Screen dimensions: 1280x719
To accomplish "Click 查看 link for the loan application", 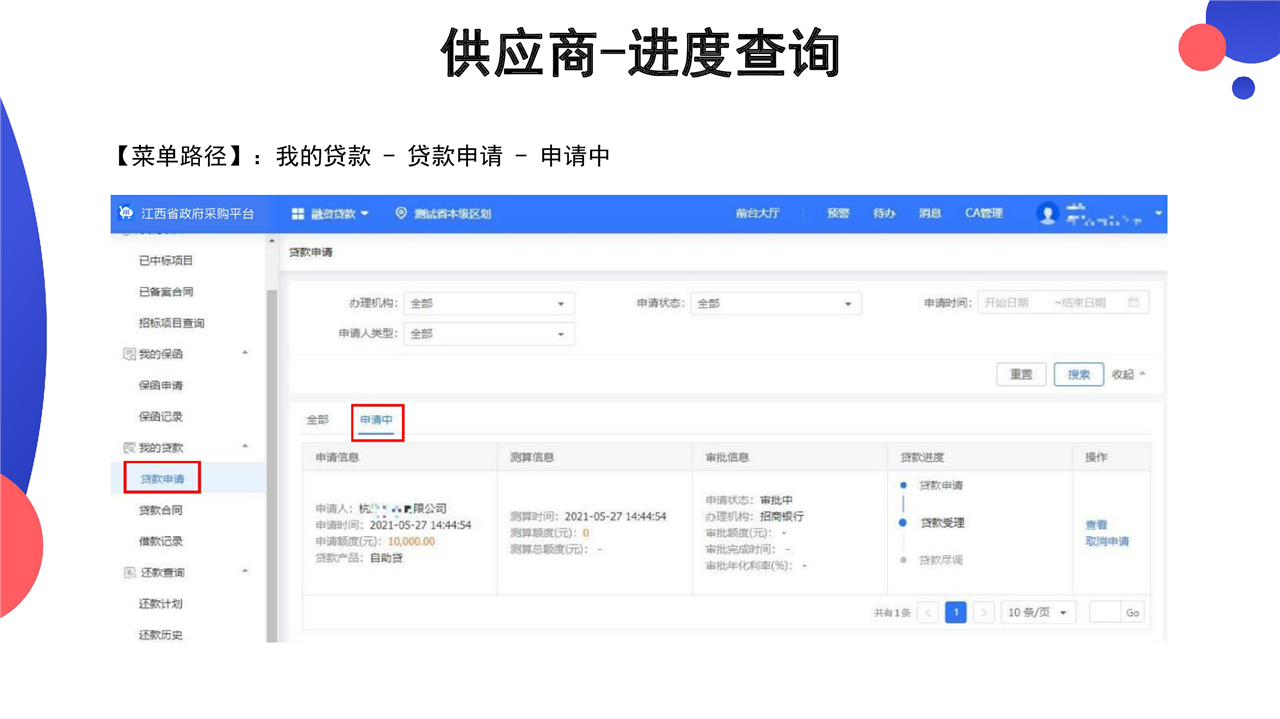I will [x=1096, y=525].
